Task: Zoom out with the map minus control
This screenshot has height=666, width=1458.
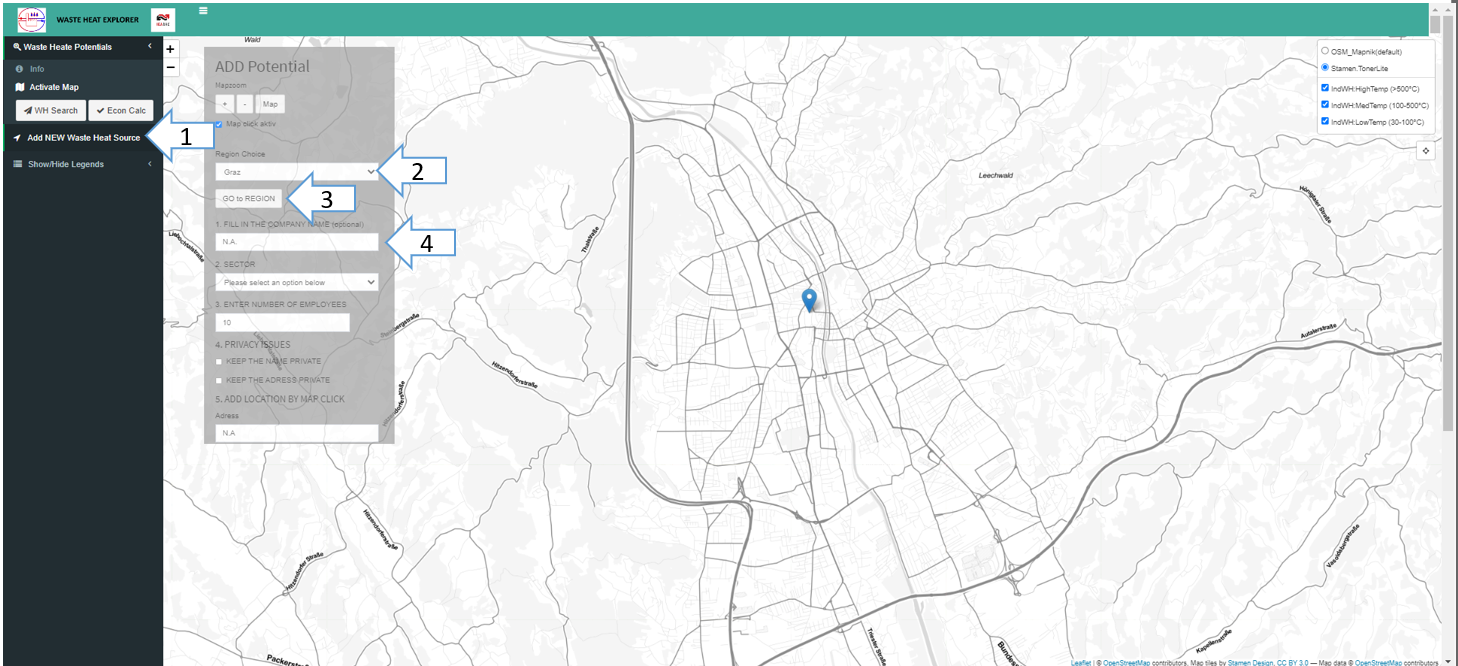Action: 170,67
